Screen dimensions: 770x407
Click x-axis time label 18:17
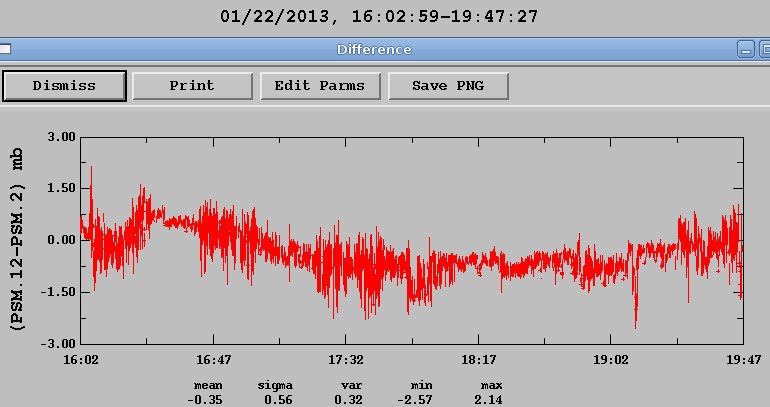click(478, 360)
